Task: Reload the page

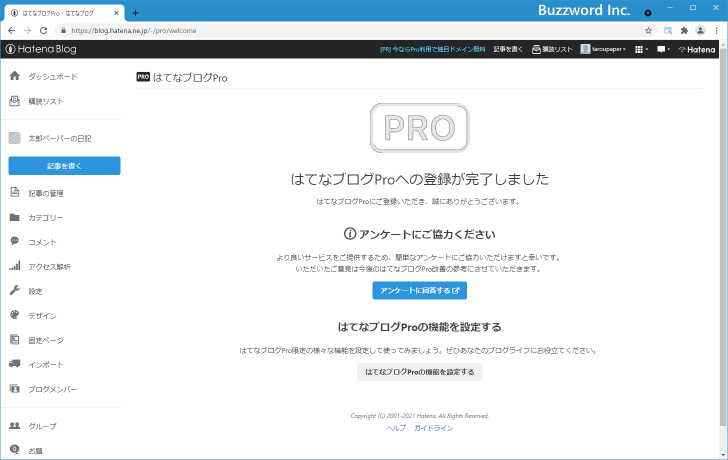Action: (x=44, y=31)
